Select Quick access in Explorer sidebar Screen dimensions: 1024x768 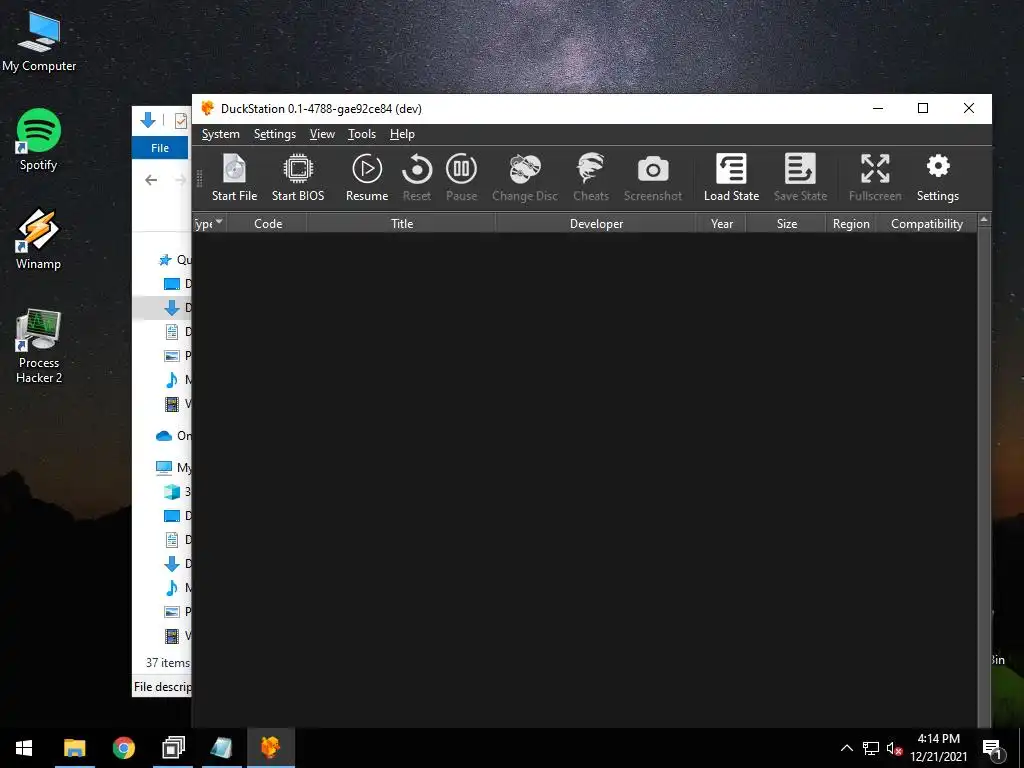[x=175, y=260]
